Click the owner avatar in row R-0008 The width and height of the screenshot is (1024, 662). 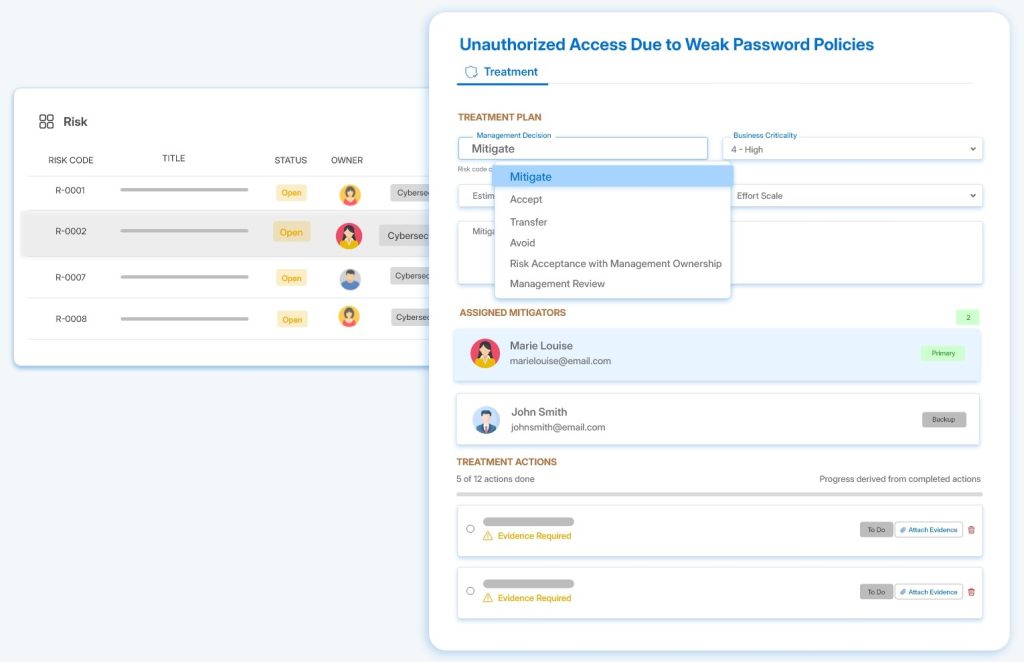(x=349, y=317)
